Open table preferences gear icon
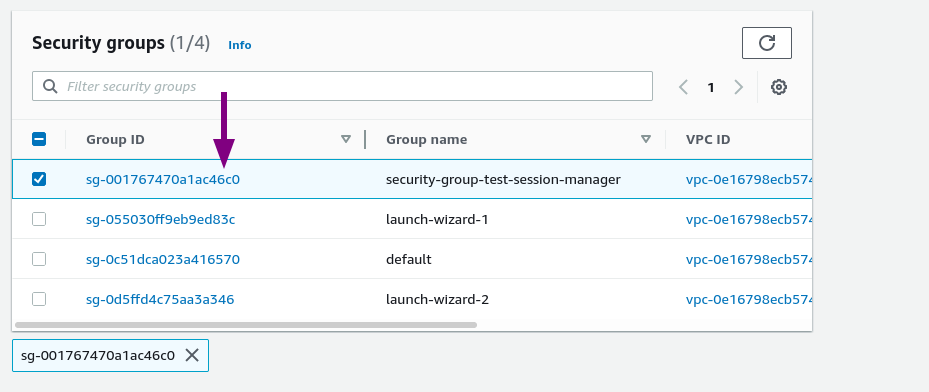Viewport: 929px width, 392px height. click(779, 87)
